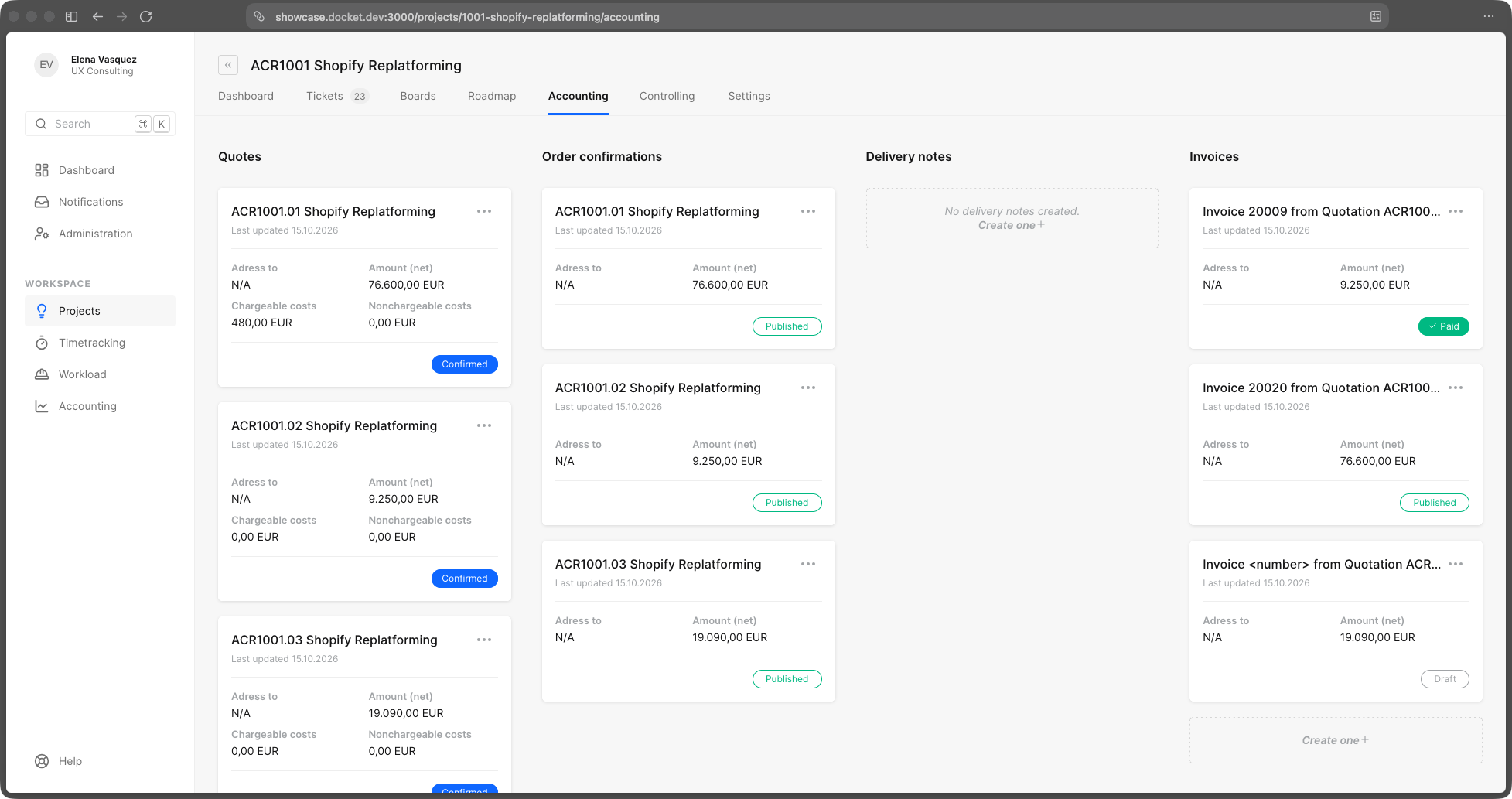
Task: Open quote title ACR1001.03 Shopify Replatforming
Action: tap(334, 640)
